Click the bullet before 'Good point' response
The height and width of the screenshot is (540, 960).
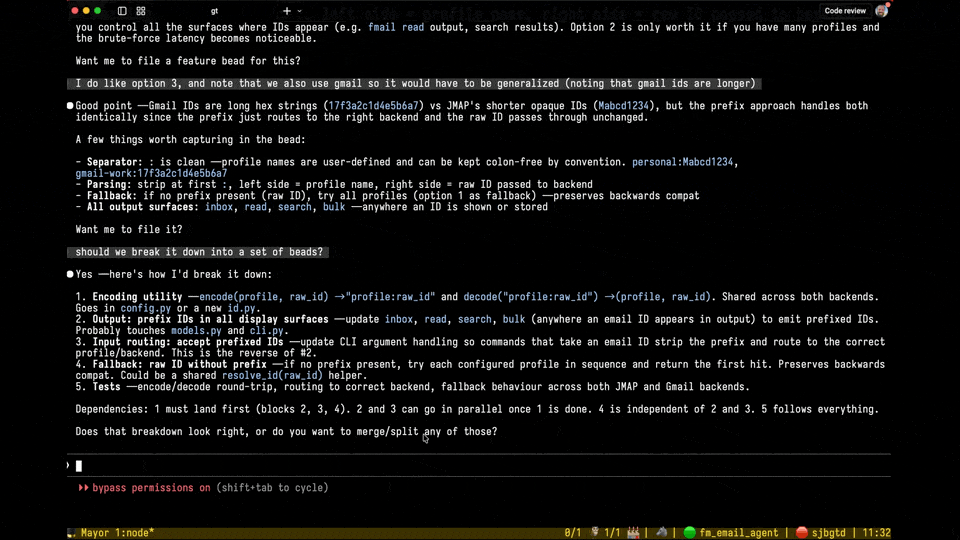(x=70, y=106)
